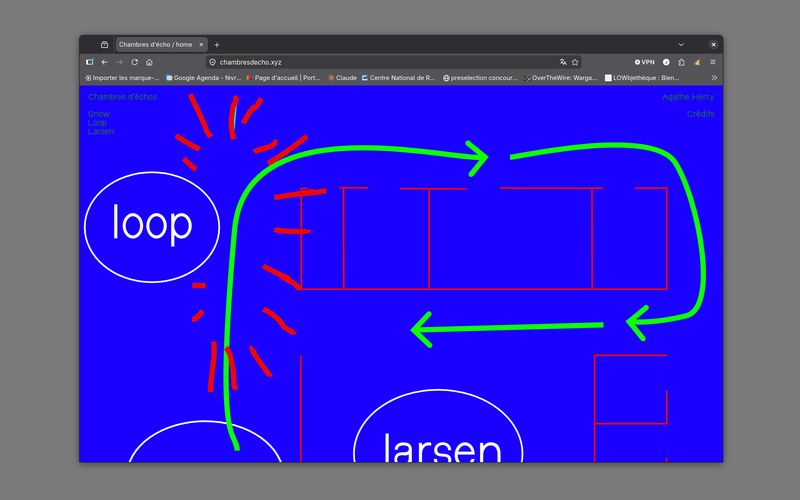Viewport: 800px width, 500px height.
Task: Open the home page icon
Action: click(149, 62)
